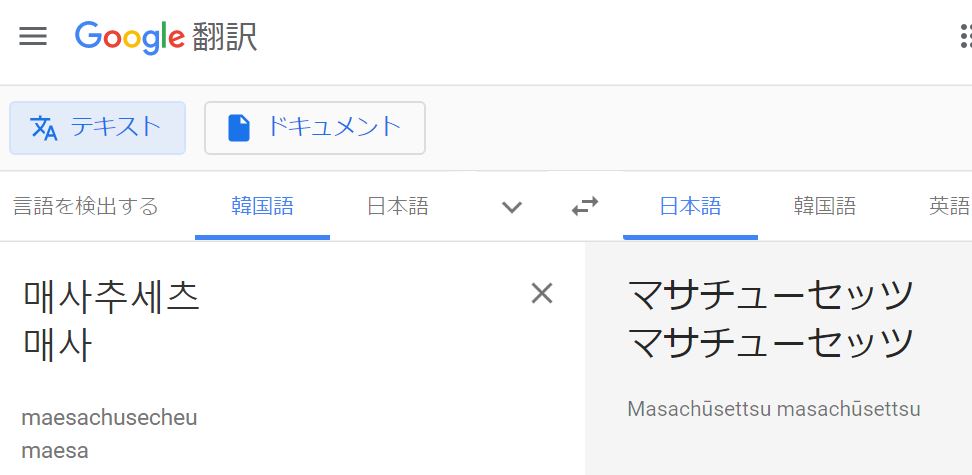Image resolution: width=972 pixels, height=475 pixels.
Task: Click the 翻訳 product title
Action: pos(224,37)
